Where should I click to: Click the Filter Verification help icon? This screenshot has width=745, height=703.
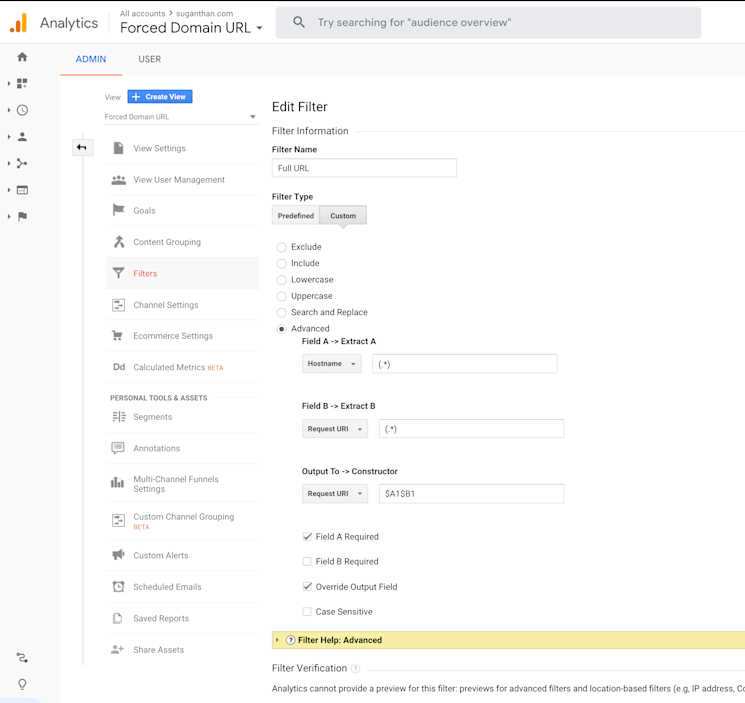tap(355, 668)
